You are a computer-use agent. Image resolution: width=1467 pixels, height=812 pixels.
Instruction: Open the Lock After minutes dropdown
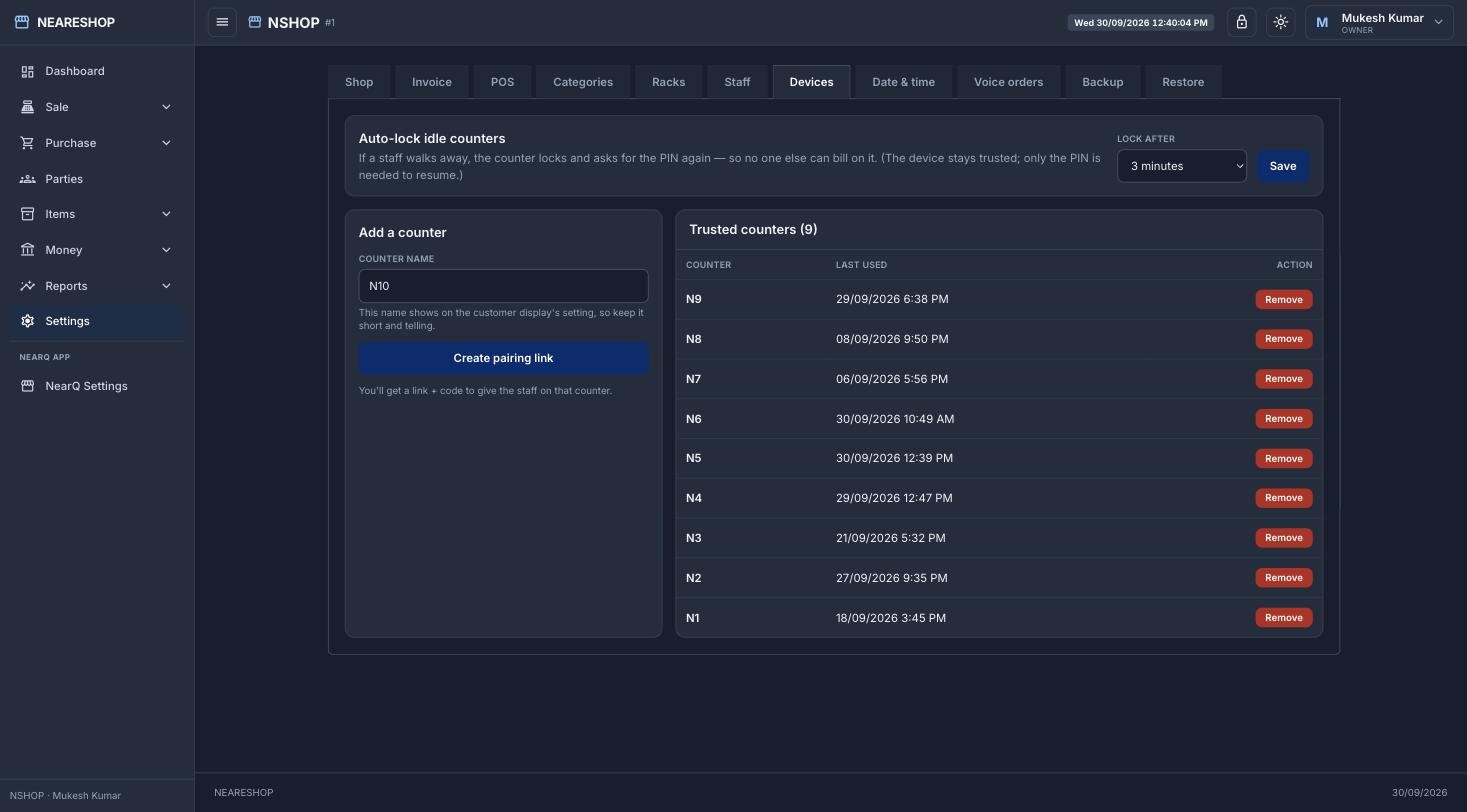point(1181,166)
